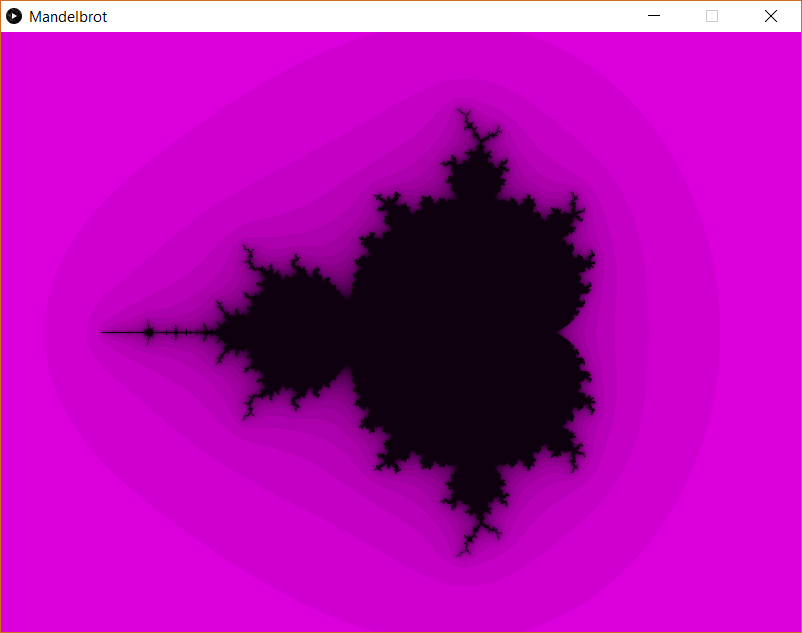Minimize the Mandelbrot window

click(654, 16)
